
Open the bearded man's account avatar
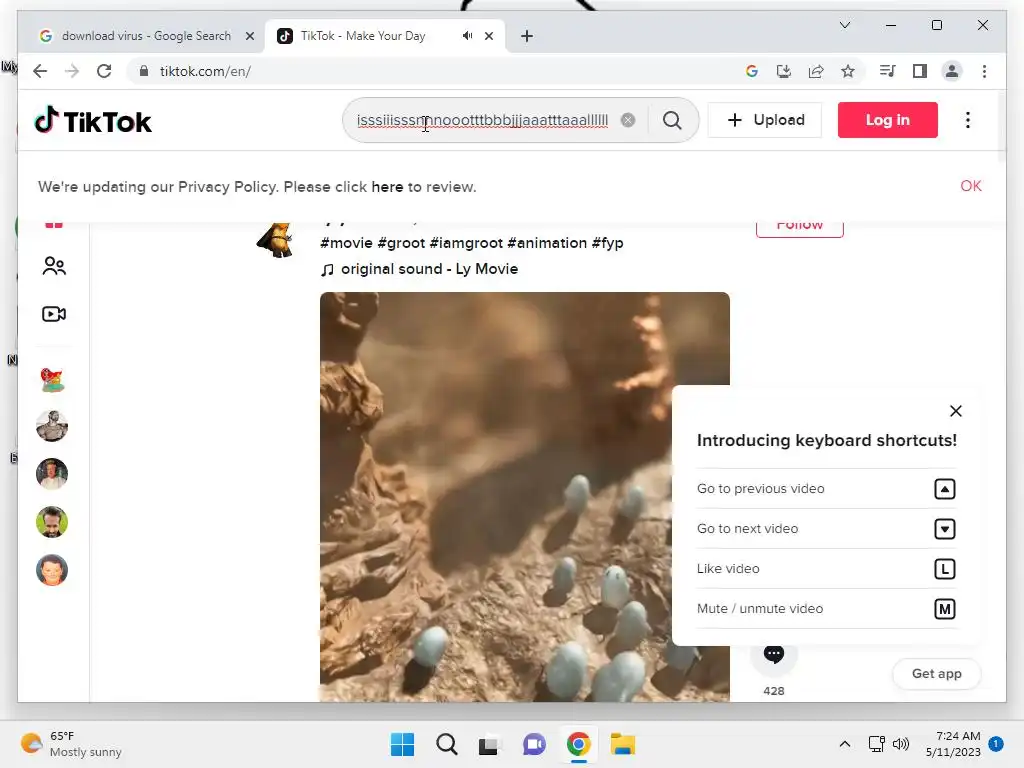(x=52, y=522)
